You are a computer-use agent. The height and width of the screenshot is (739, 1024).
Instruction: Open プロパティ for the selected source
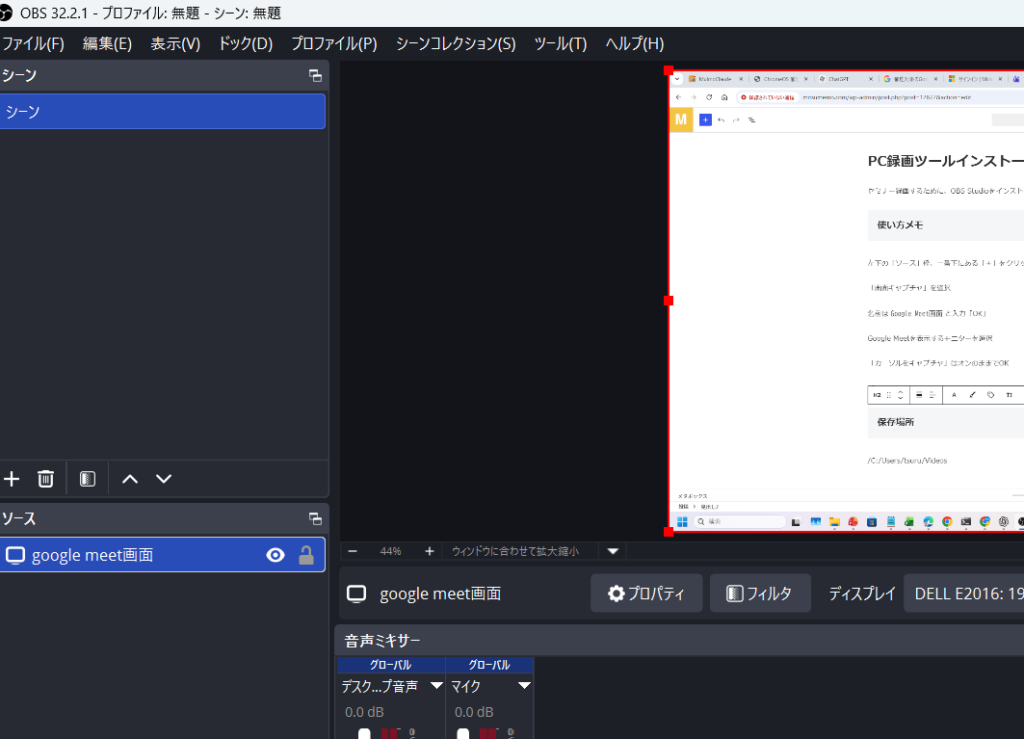point(647,593)
